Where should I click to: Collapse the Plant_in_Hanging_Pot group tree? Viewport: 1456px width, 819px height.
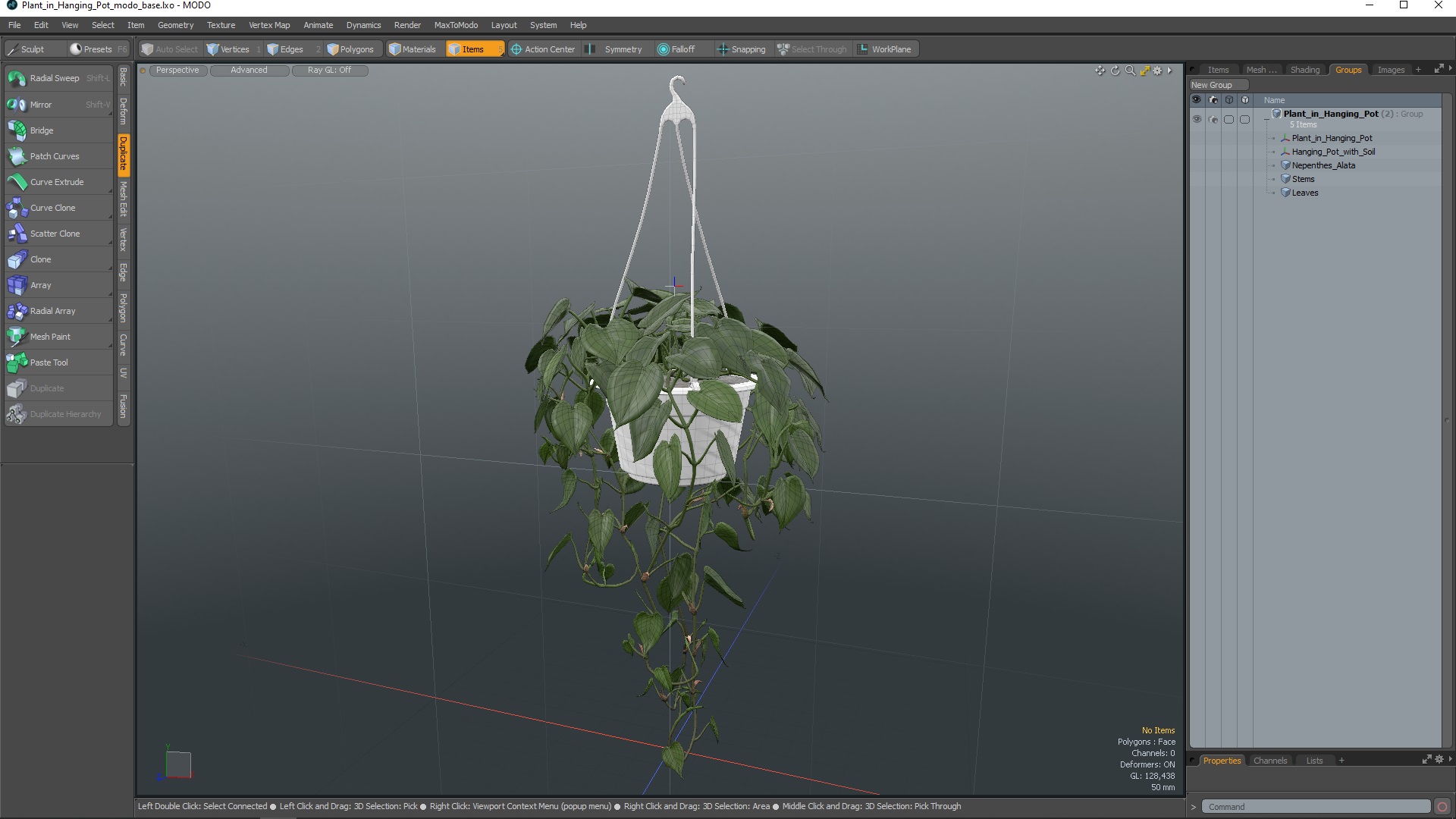tap(1266, 120)
